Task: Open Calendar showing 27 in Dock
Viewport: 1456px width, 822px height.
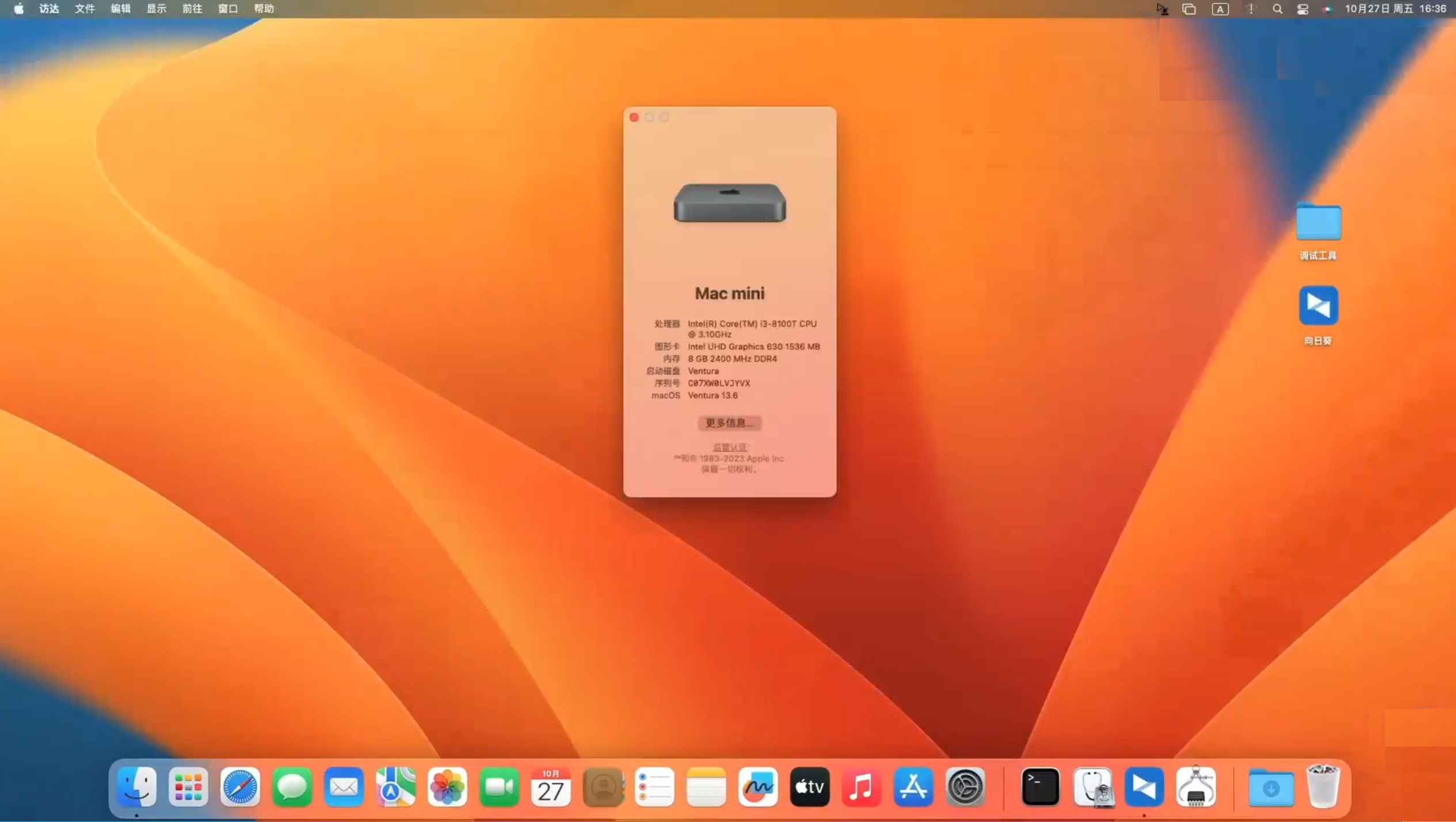Action: 551,786
